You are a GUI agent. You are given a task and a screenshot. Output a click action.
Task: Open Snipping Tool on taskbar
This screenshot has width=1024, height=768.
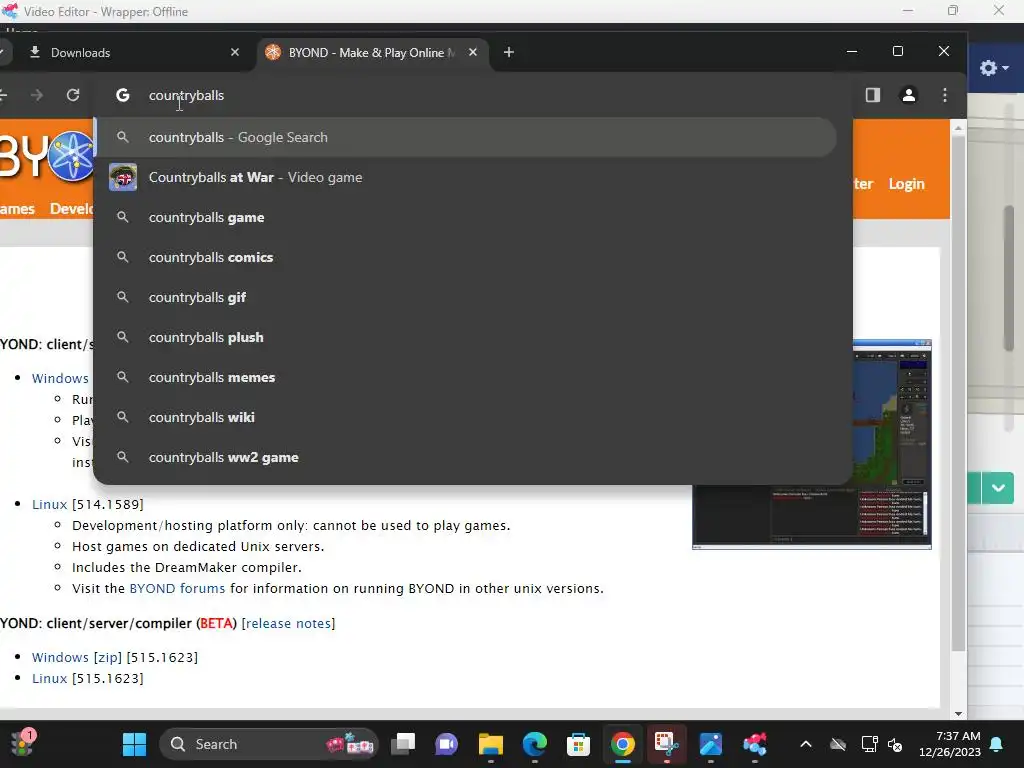[666, 744]
